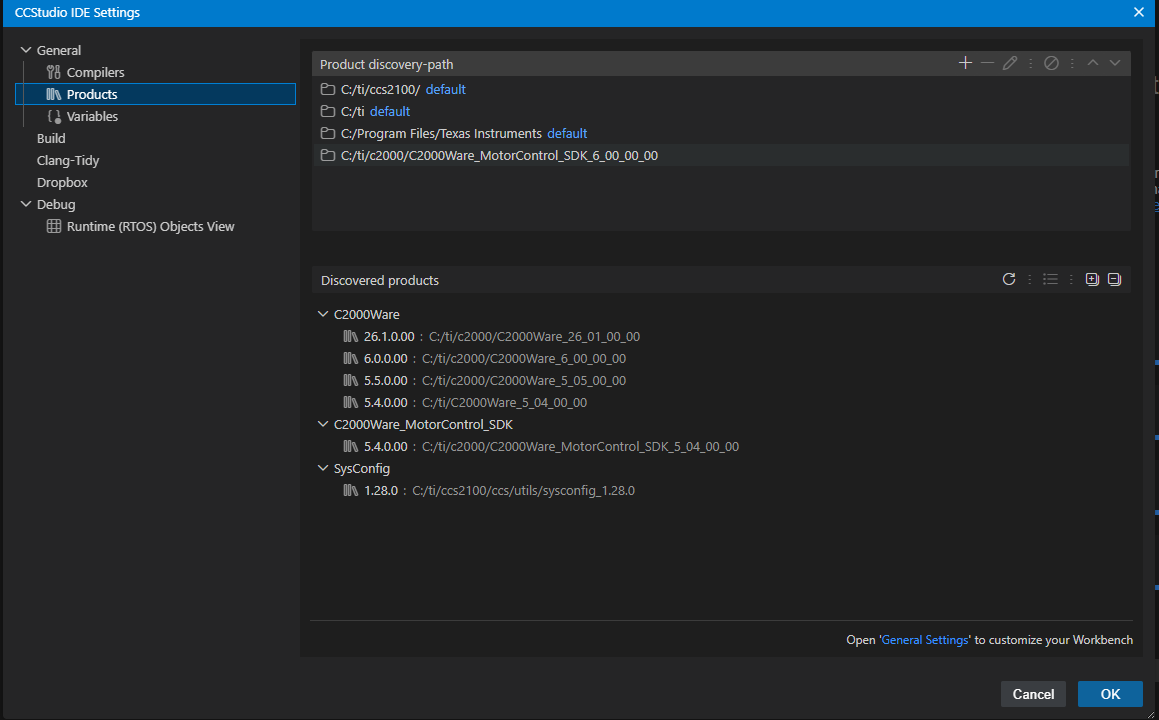
Task: Click the folder icon for Program Files/Texas Instruments
Action: (x=327, y=134)
